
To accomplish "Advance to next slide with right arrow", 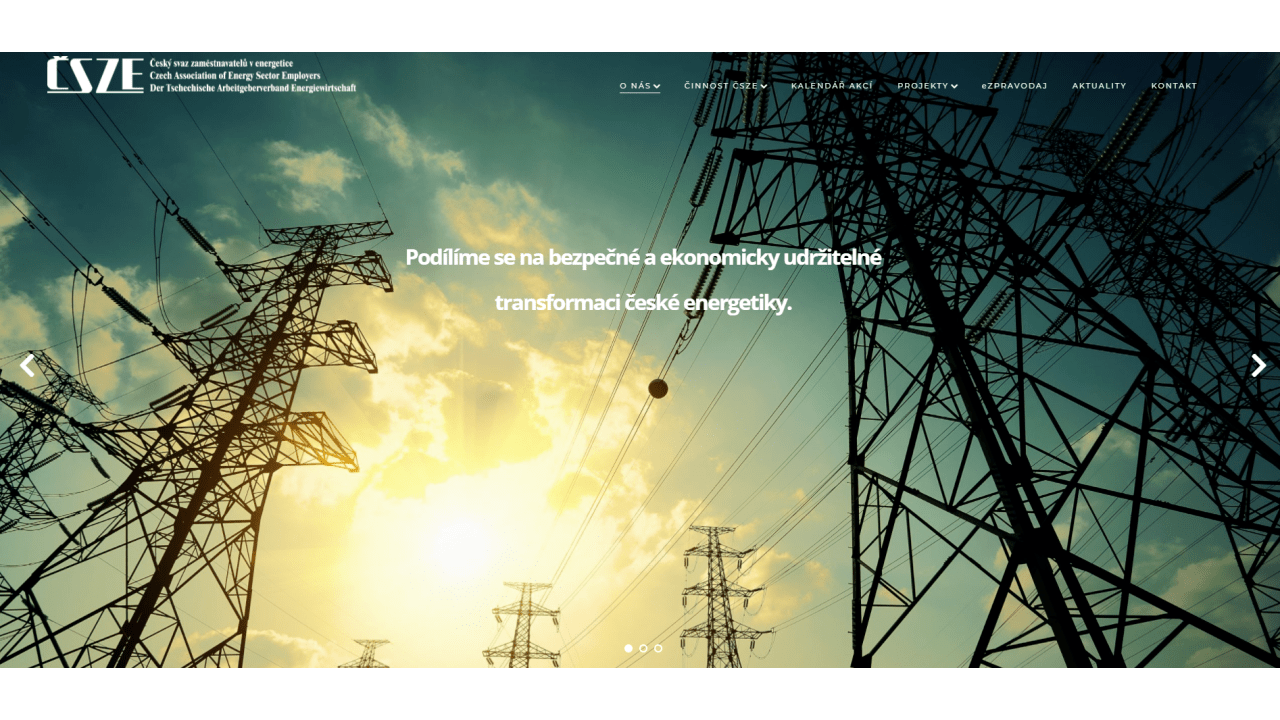I will (x=1258, y=366).
